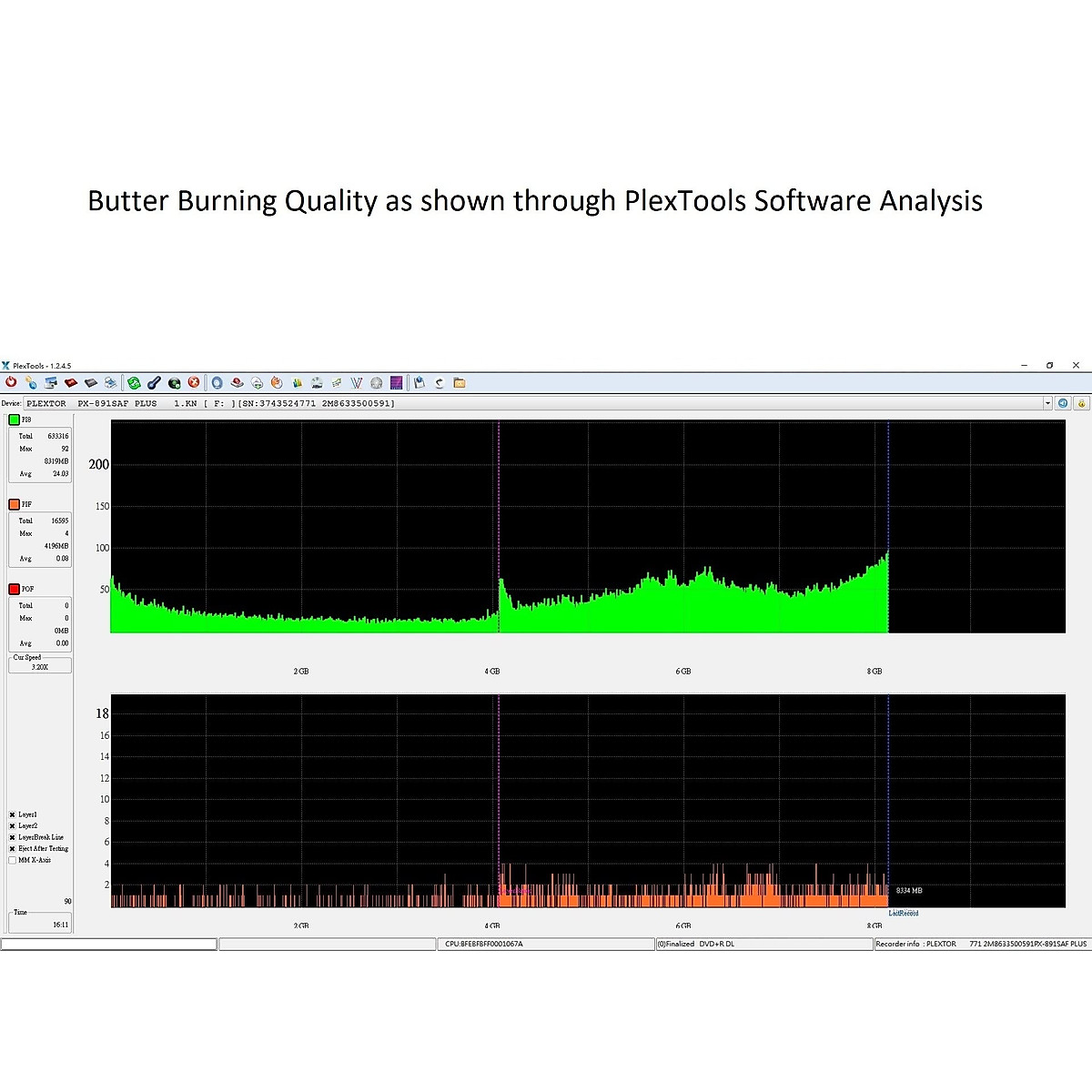The width and height of the screenshot is (1092, 1092).
Task: Click the red power icon in toolbar
Action: coord(11,383)
